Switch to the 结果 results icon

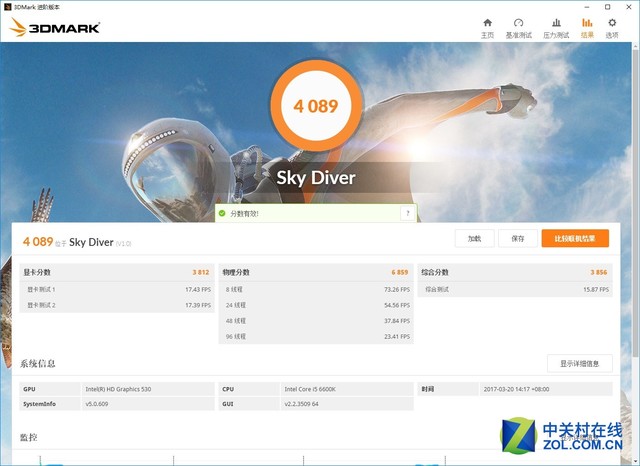[587, 28]
